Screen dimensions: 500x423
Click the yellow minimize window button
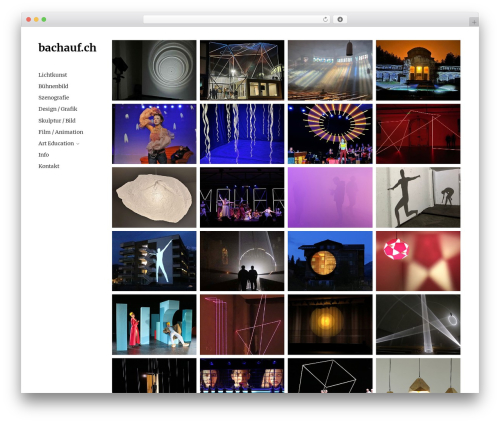point(36,19)
